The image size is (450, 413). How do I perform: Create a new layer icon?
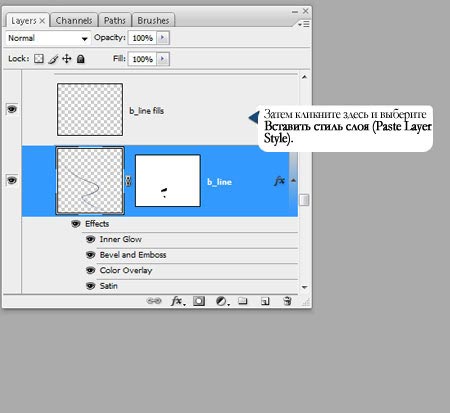click(265, 301)
